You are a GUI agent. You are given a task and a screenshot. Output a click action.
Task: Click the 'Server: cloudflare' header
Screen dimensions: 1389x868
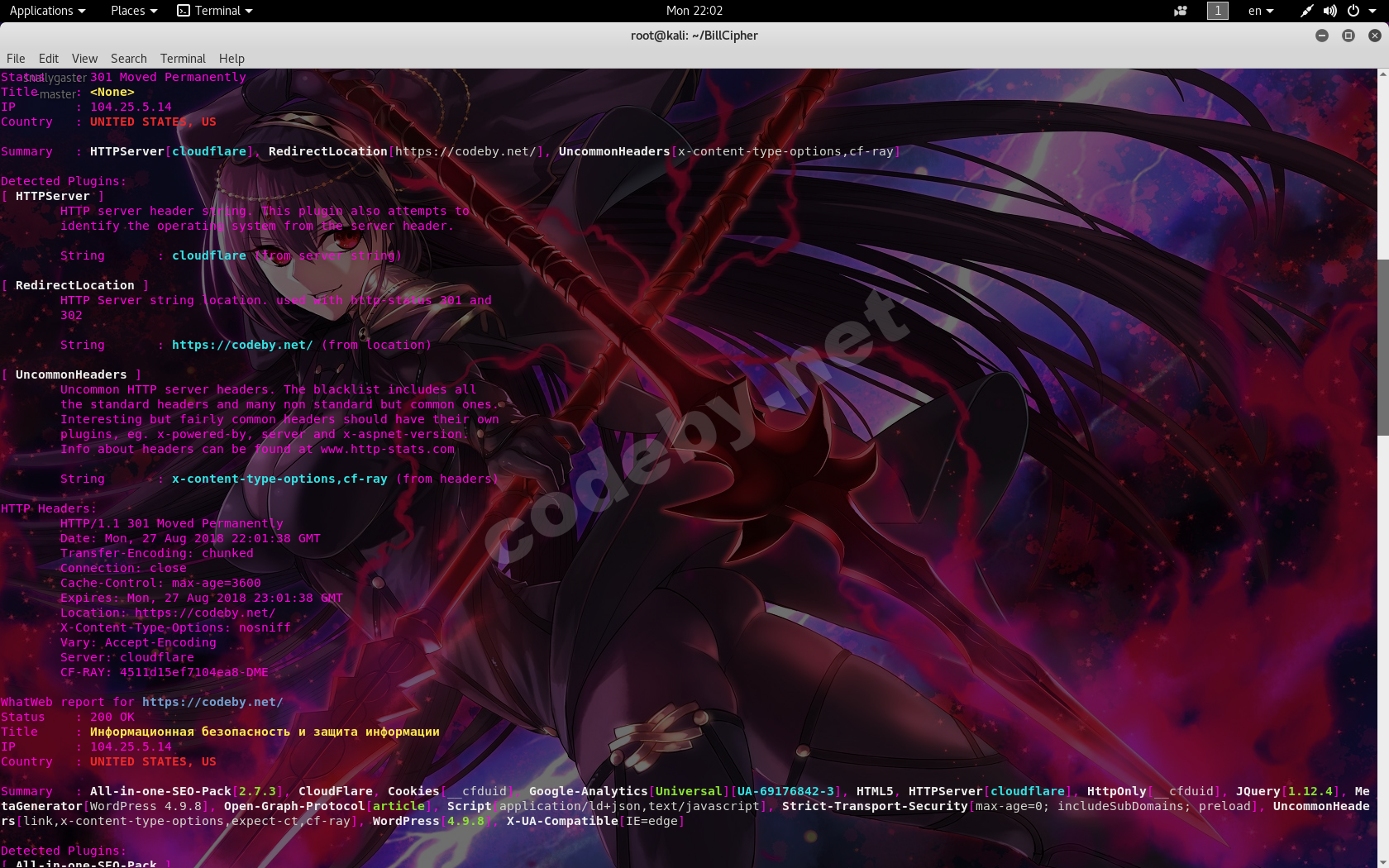(127, 657)
